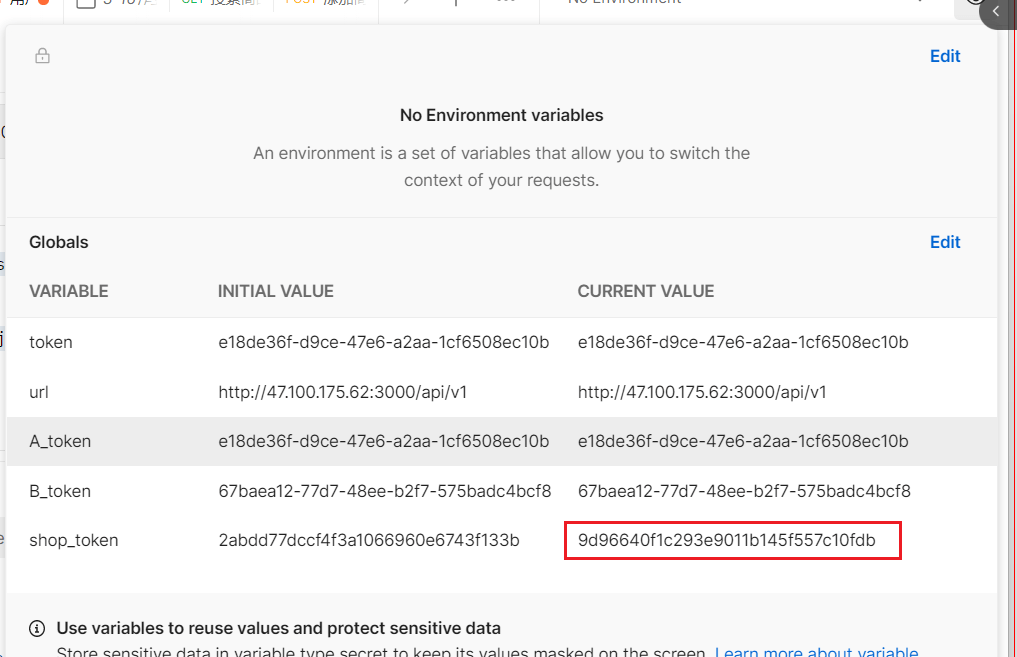Click the Globals section heading
This screenshot has width=1017, height=657.
59,242
